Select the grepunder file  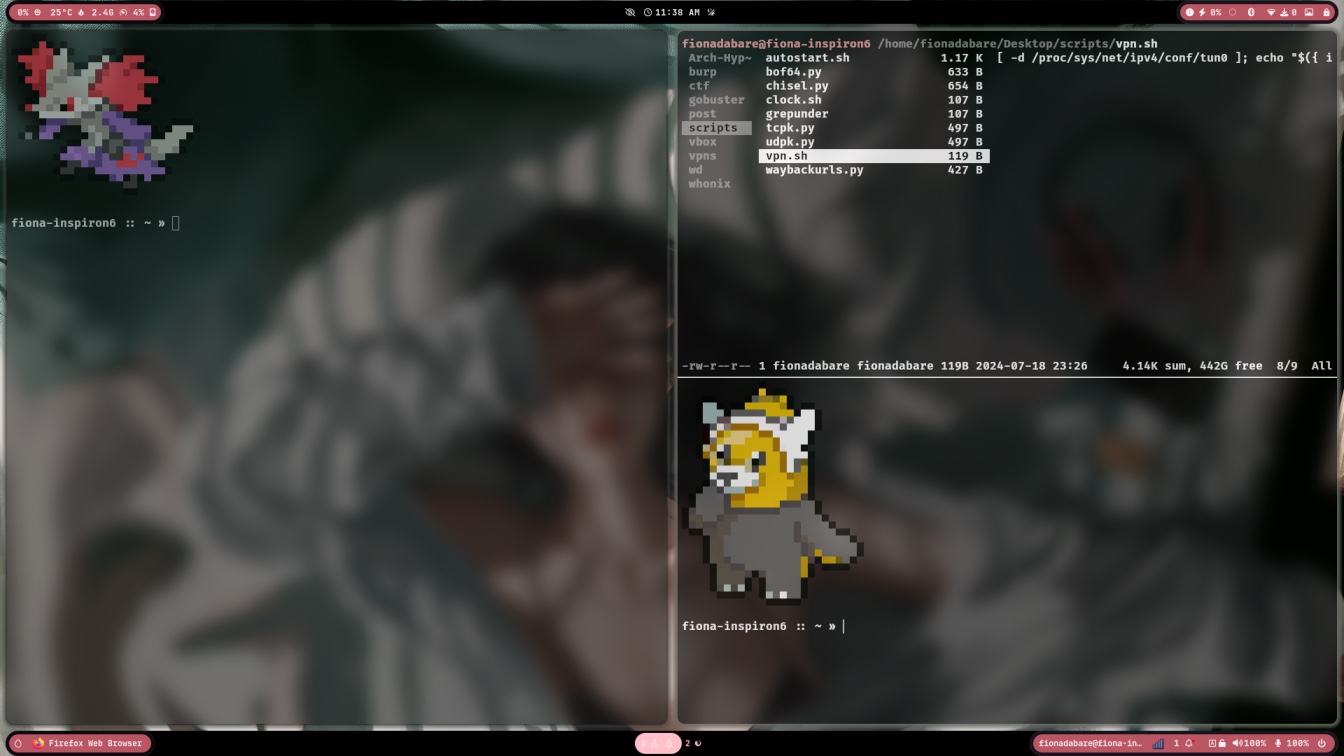[874, 114]
